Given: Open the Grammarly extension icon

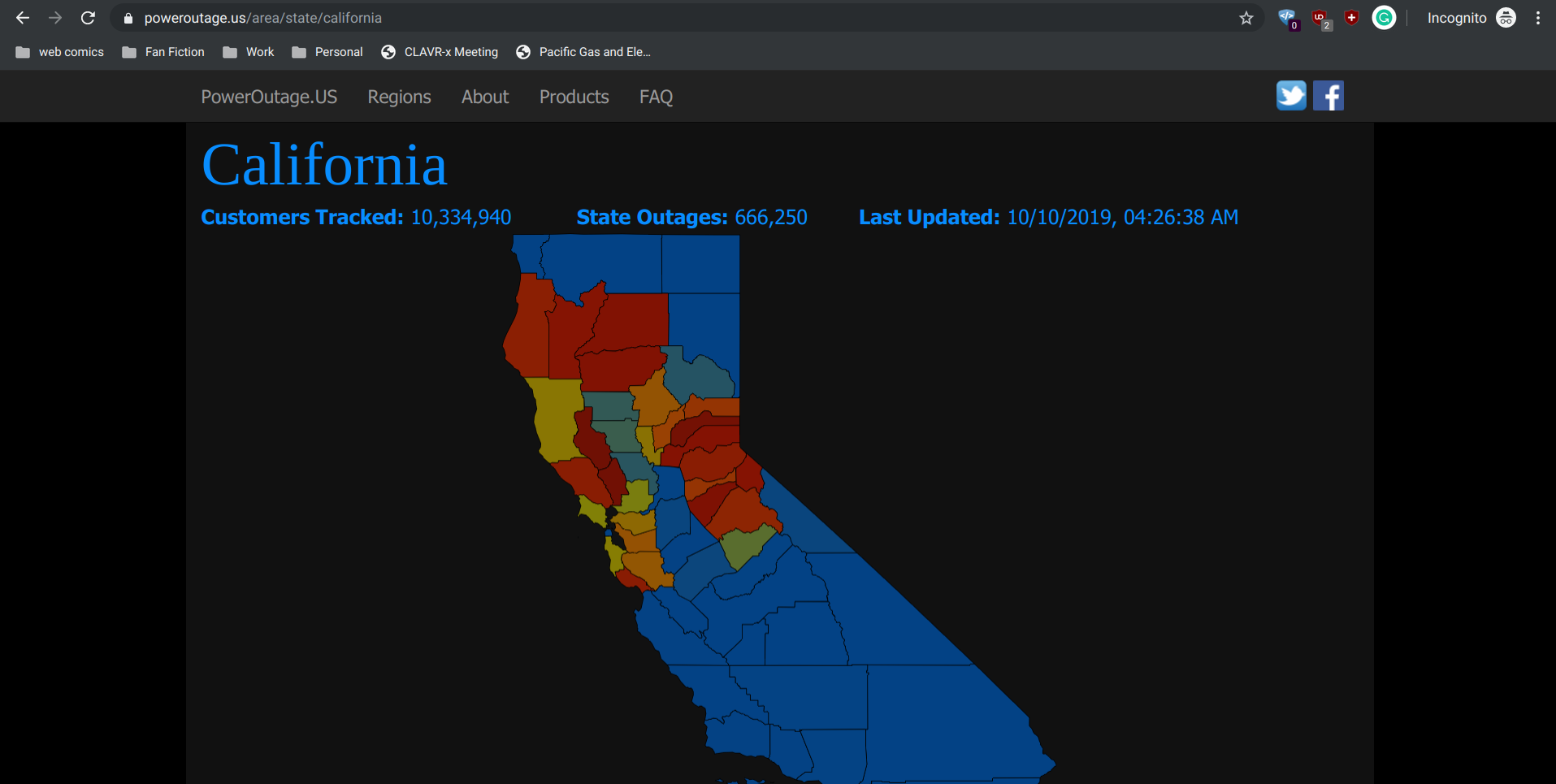Looking at the screenshot, I should tap(1384, 18).
